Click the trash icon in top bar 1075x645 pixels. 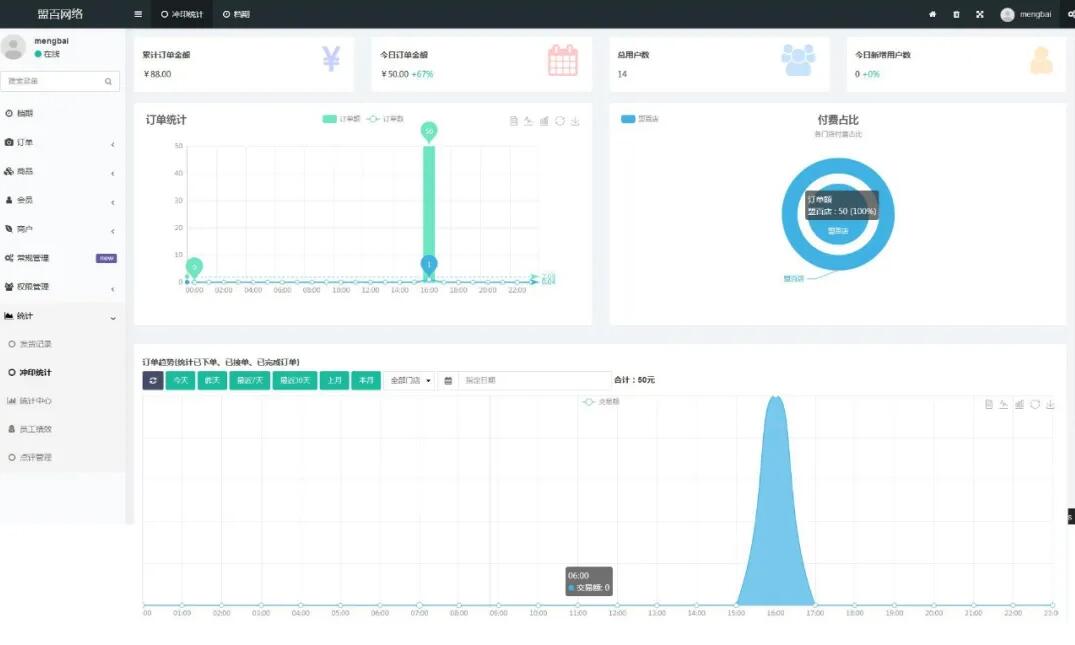956,14
